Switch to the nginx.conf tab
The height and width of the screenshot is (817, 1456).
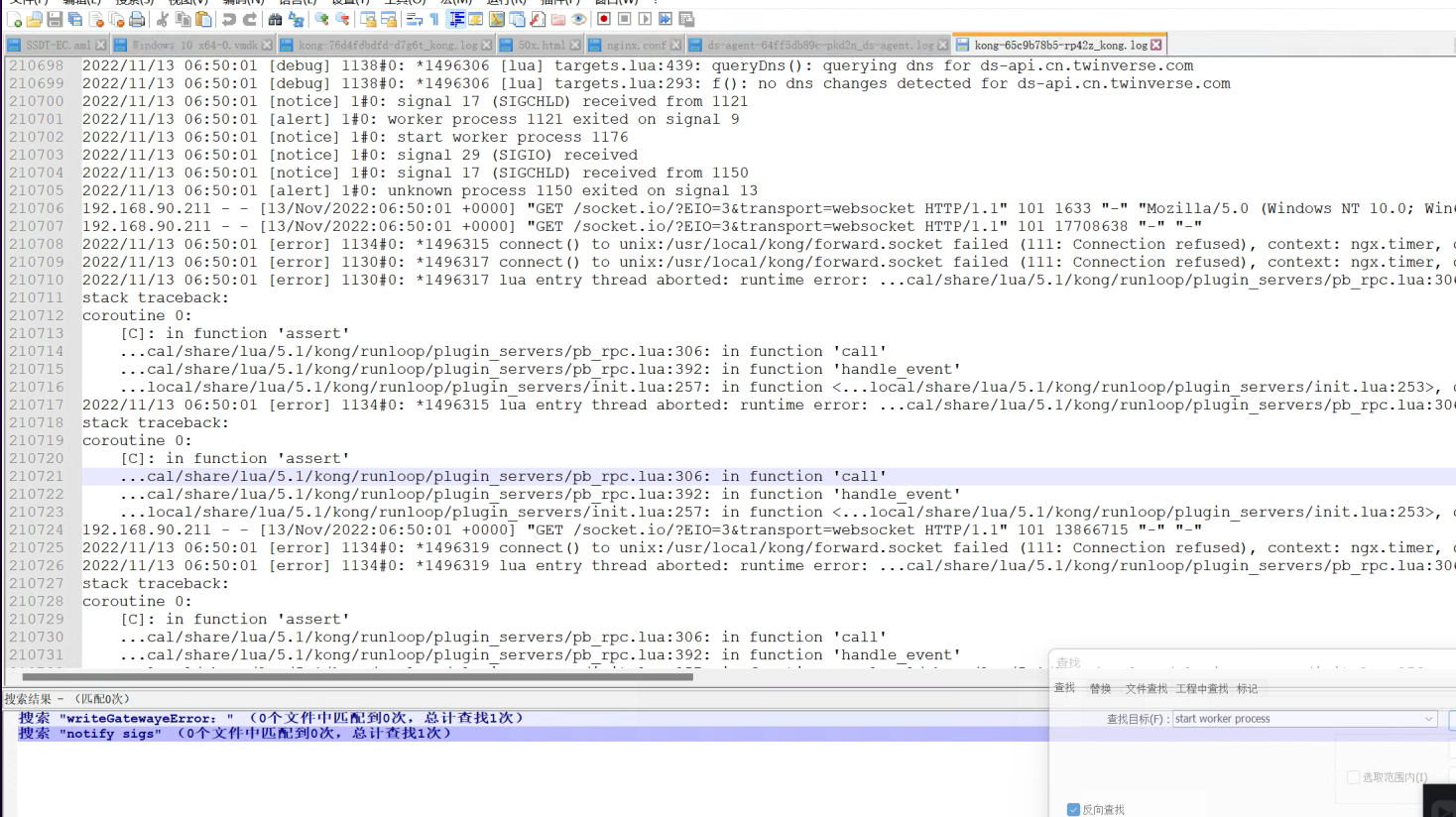pos(635,45)
